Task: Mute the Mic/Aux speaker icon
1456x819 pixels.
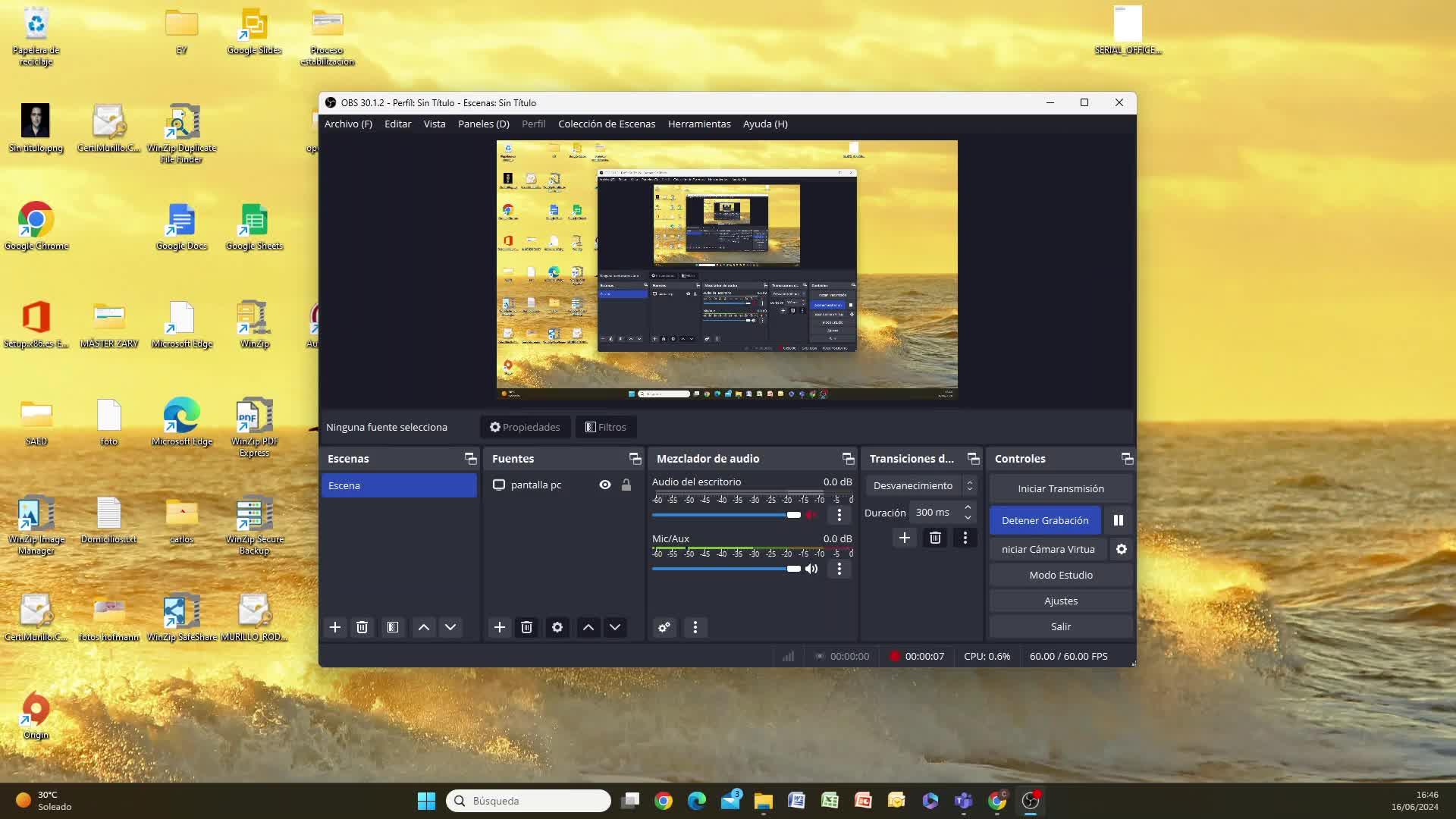Action: point(811,569)
